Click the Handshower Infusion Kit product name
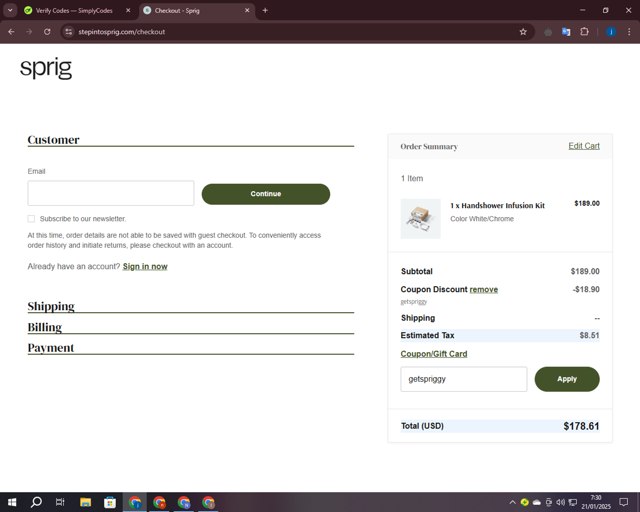Viewport: 640px width, 512px height. pyautogui.click(x=497, y=205)
